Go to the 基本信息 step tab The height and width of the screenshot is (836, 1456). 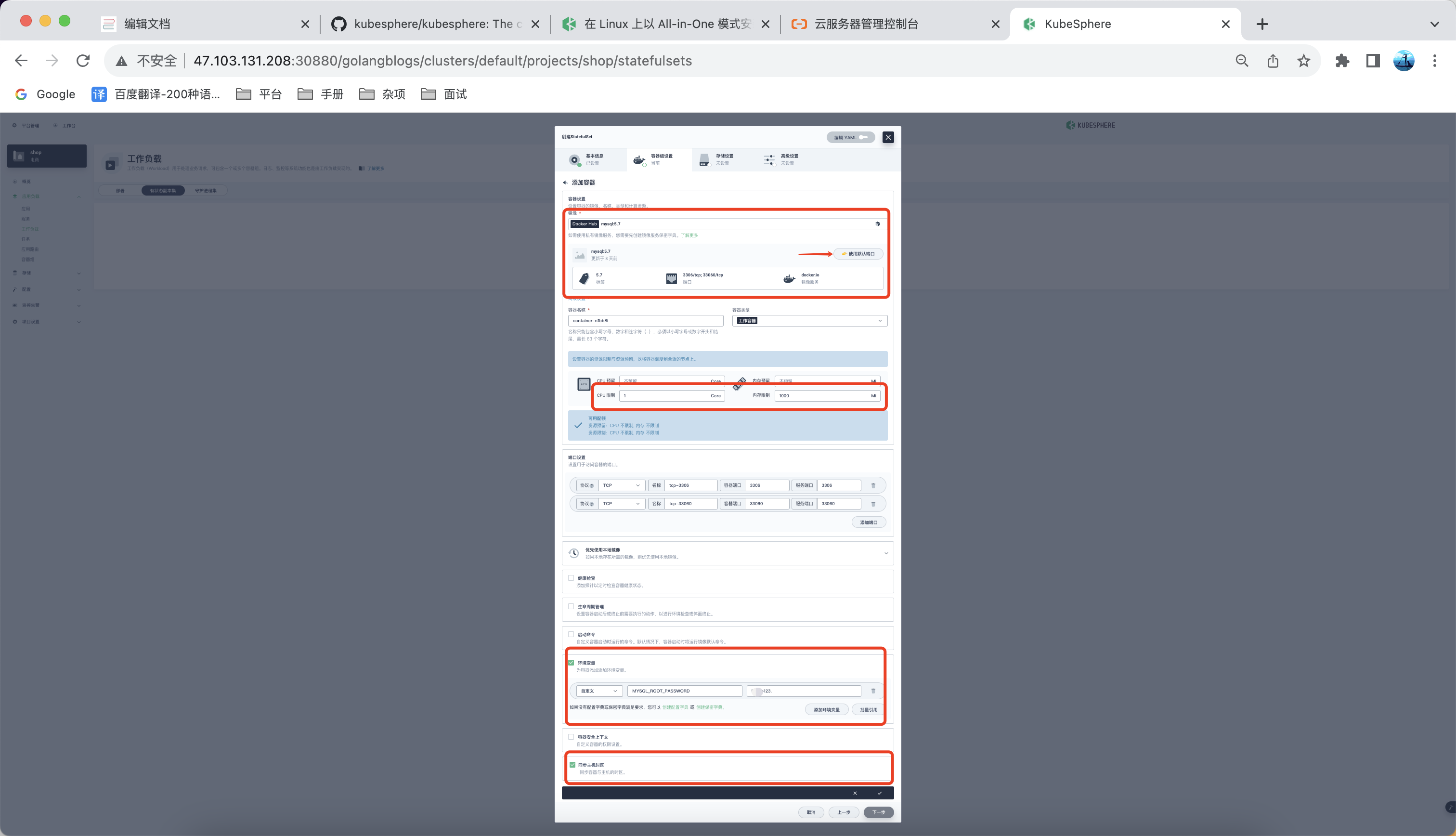pyautogui.click(x=591, y=159)
